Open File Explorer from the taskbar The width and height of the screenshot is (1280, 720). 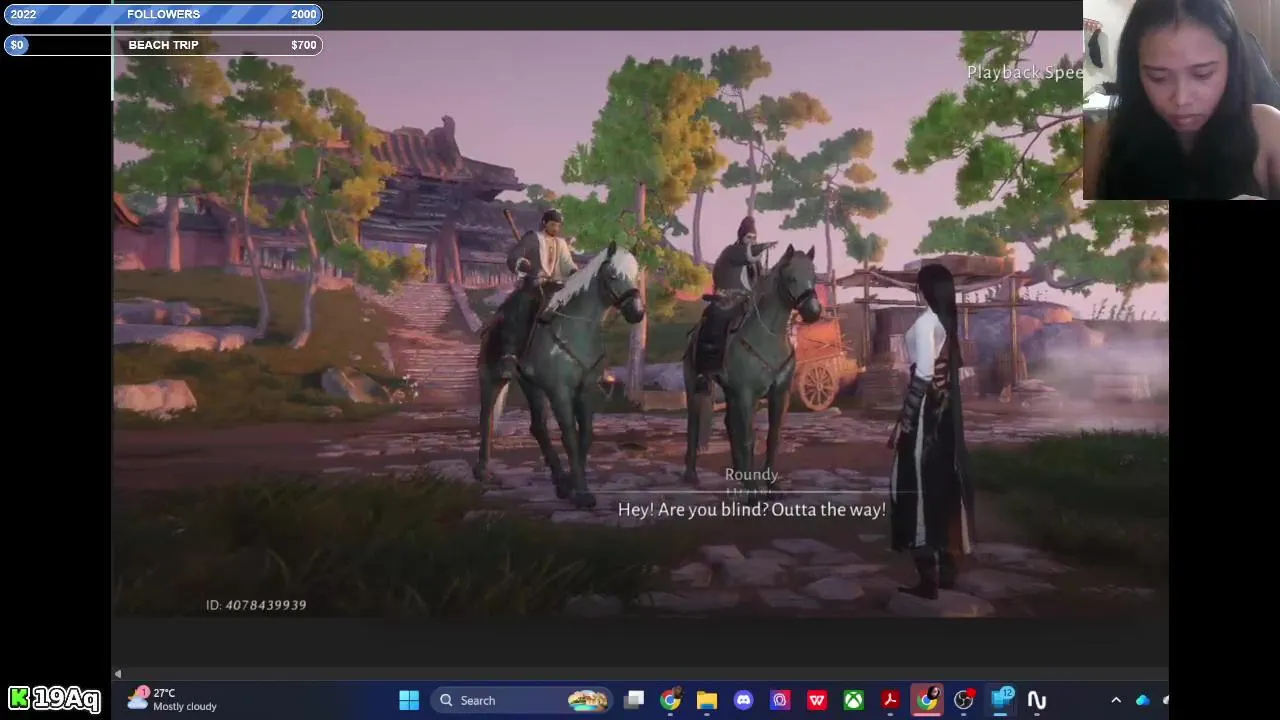[707, 700]
